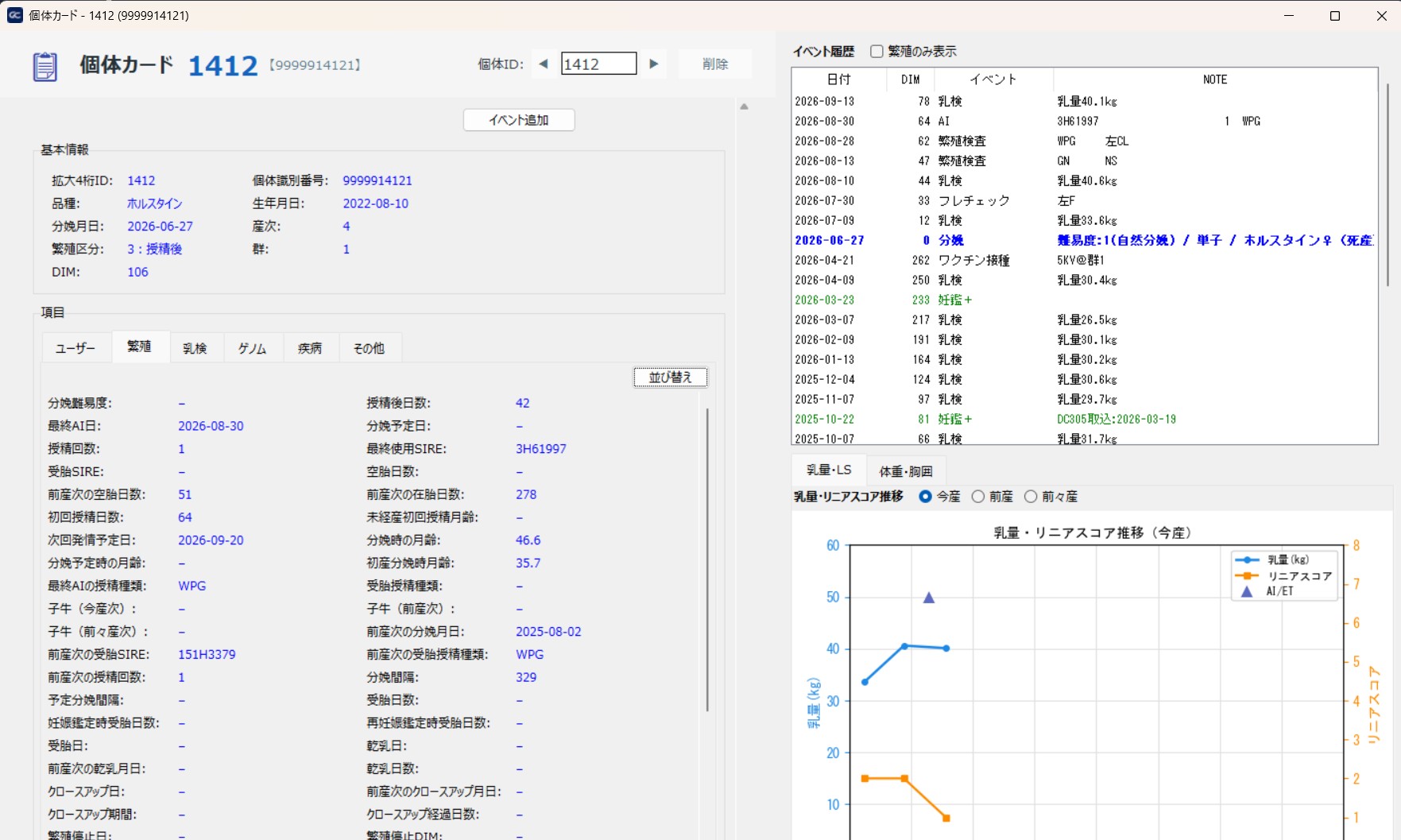Click the app icon in the title bar

(x=14, y=15)
